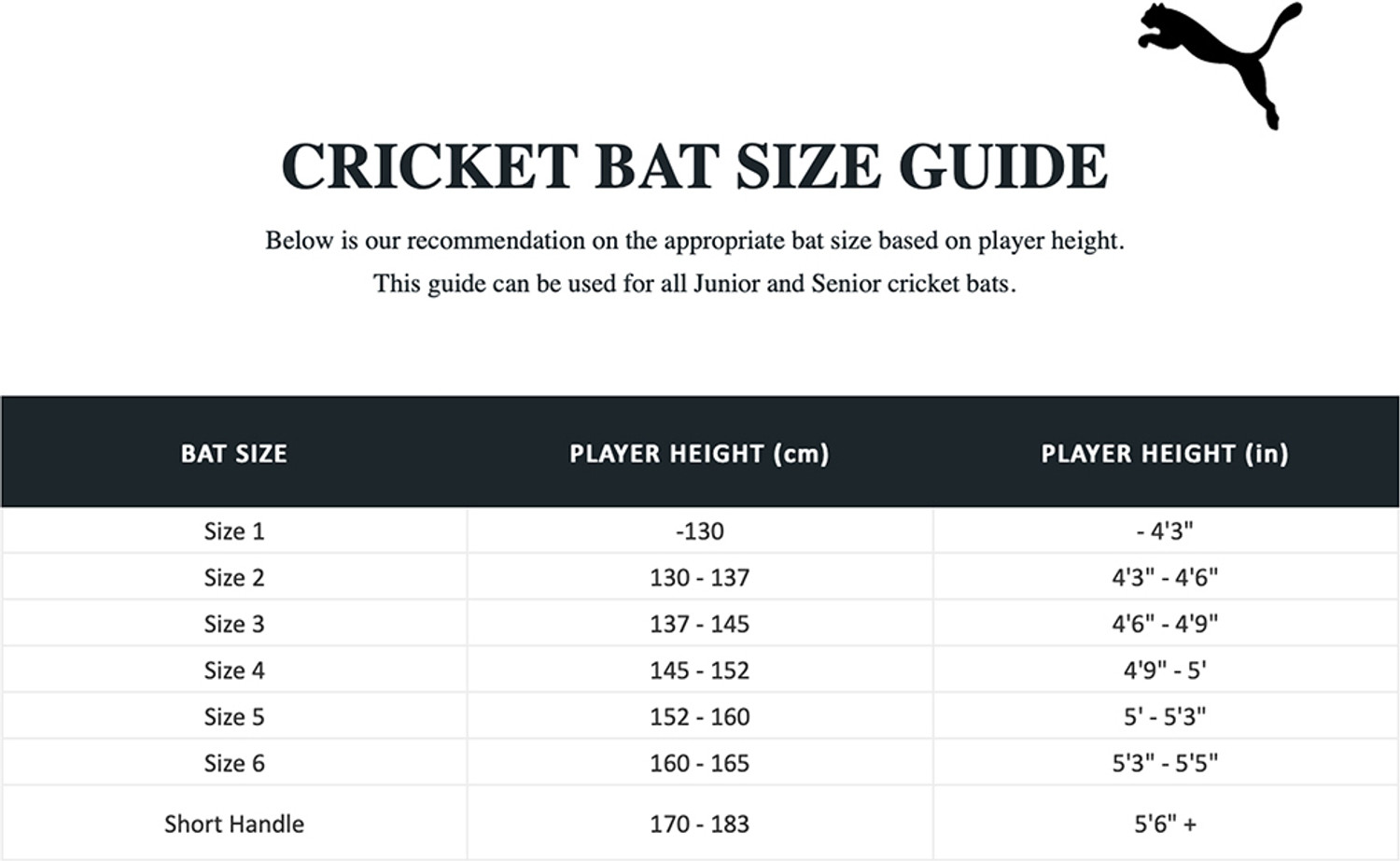Click the 4'9" - 5' inches cell
1400x861 pixels.
coord(1165,670)
